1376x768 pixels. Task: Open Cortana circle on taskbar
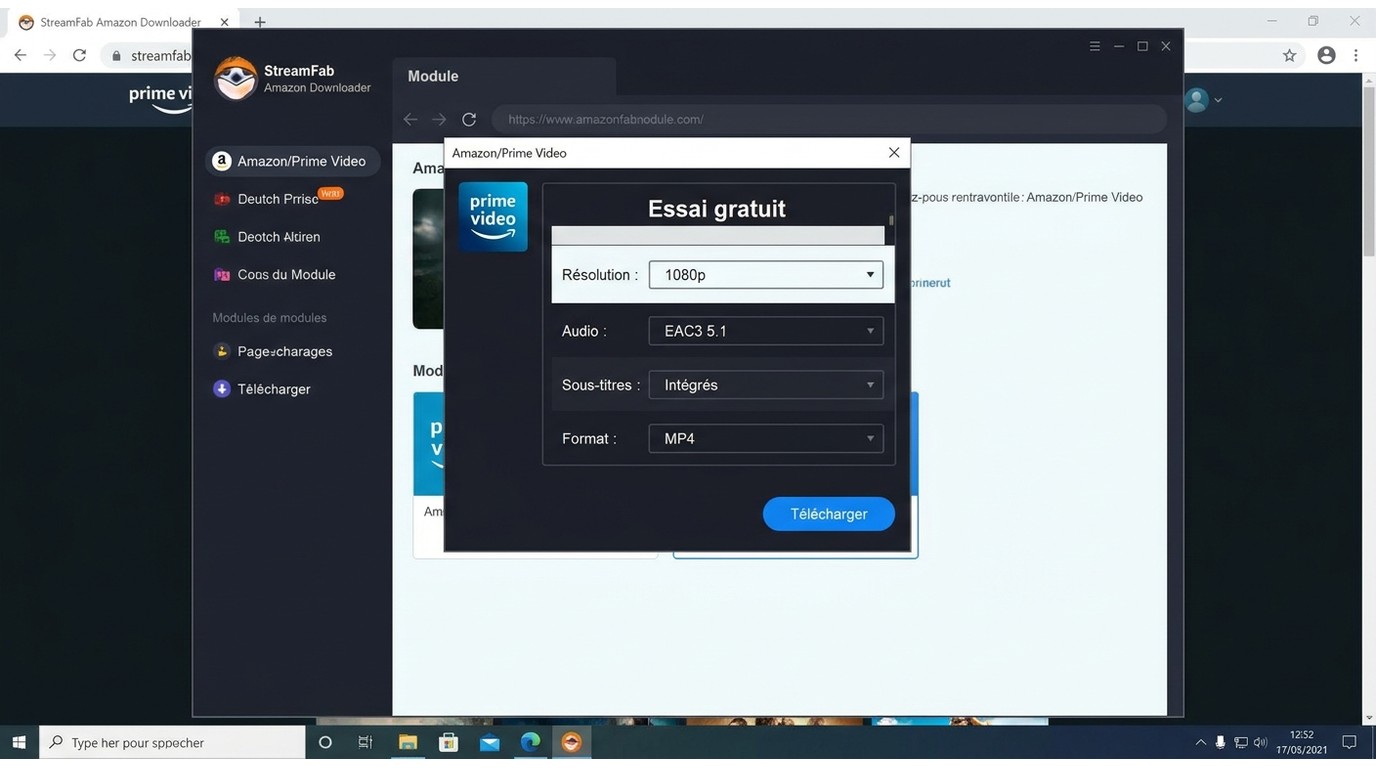coord(325,742)
